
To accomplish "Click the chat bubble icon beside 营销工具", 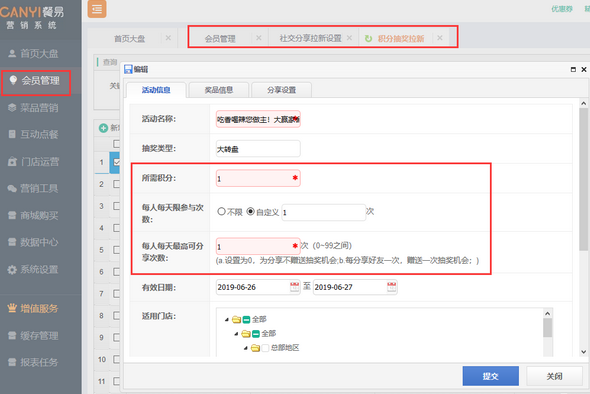I will coord(12,189).
